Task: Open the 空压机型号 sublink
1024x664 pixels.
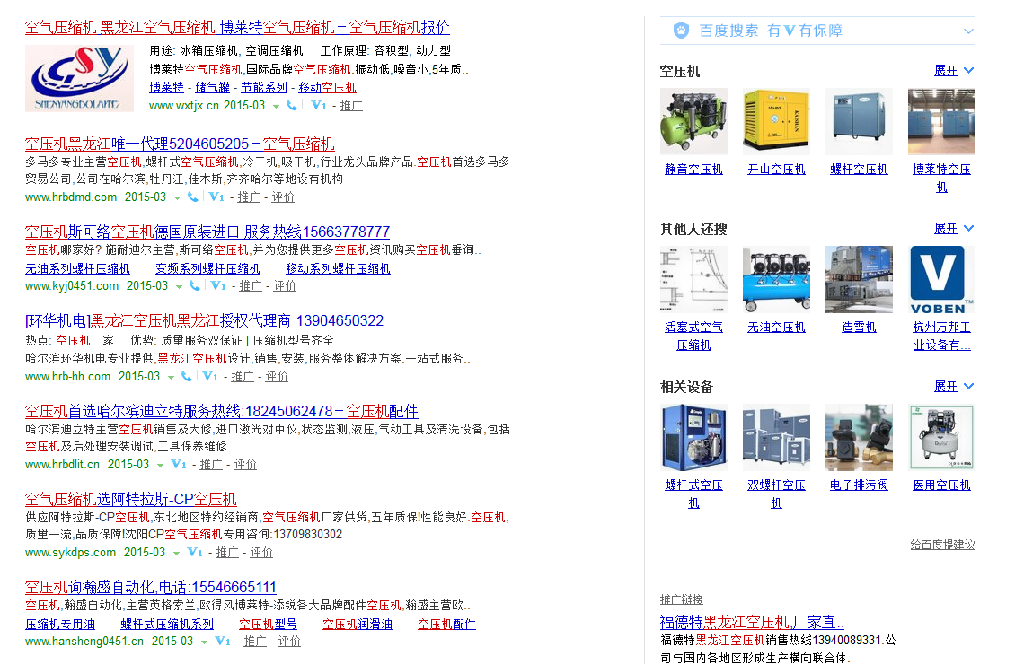Action: coord(268,624)
